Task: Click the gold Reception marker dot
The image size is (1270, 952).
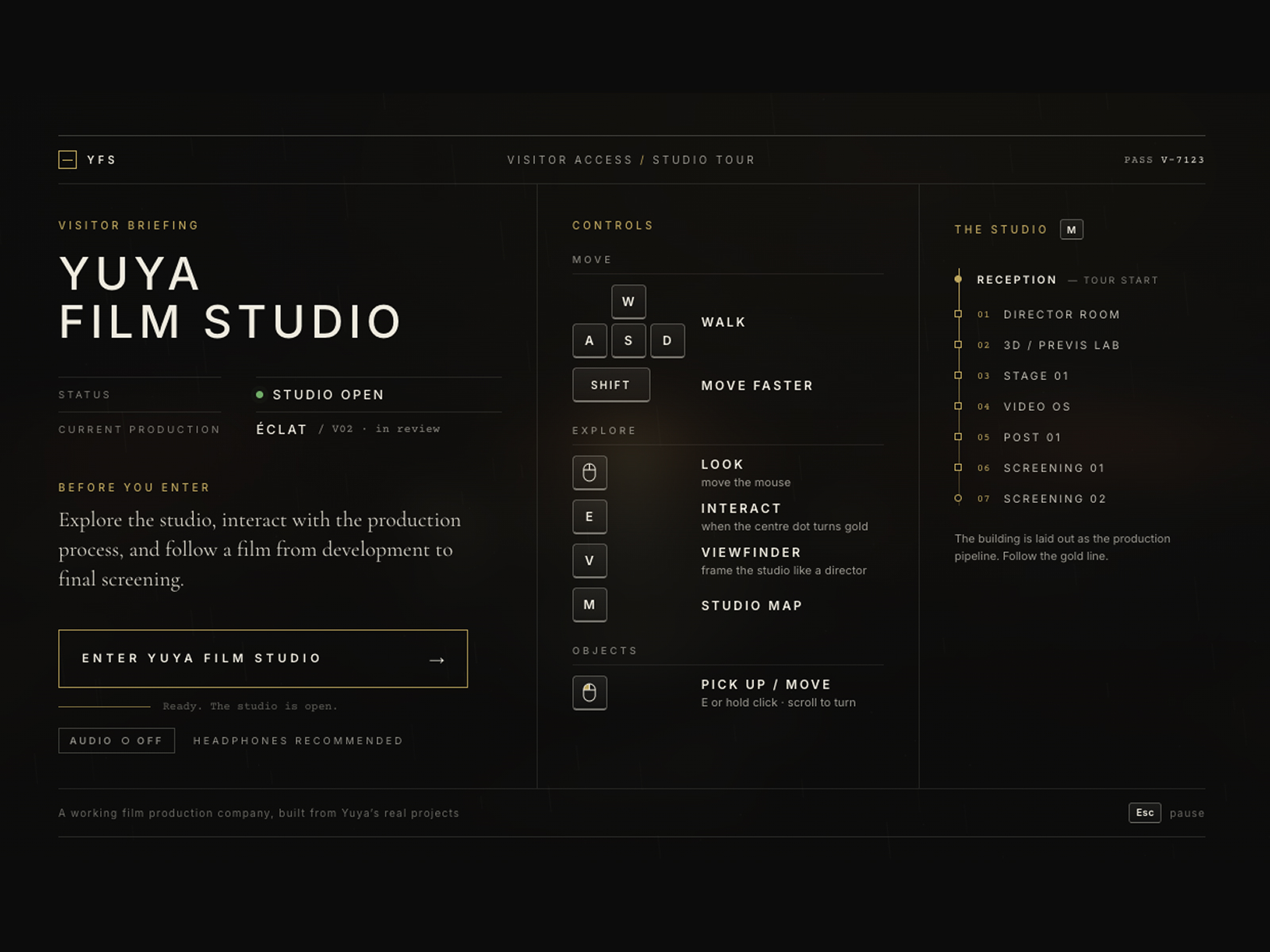Action: (958, 279)
